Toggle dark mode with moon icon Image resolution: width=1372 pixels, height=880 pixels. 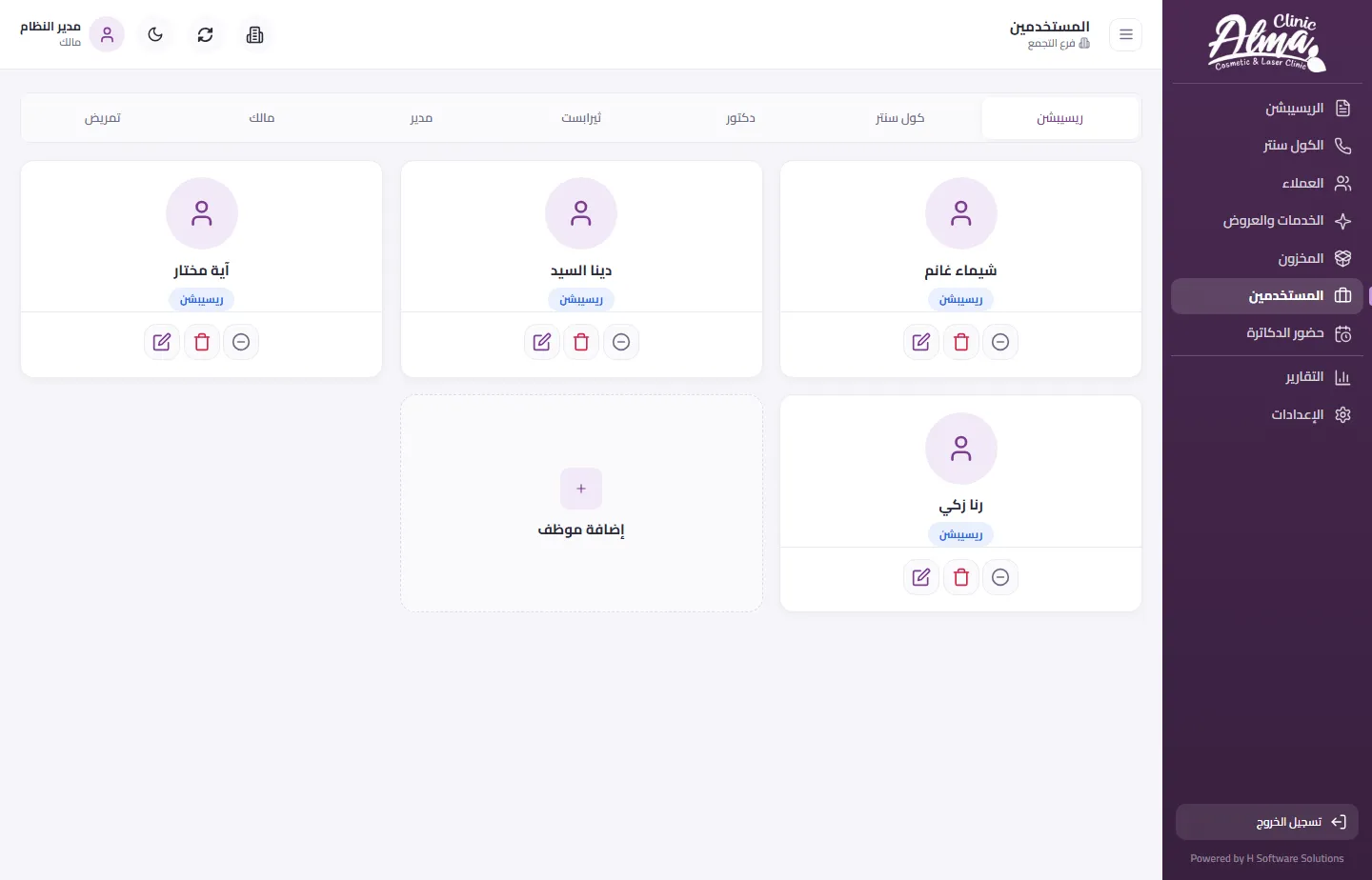pos(155,35)
